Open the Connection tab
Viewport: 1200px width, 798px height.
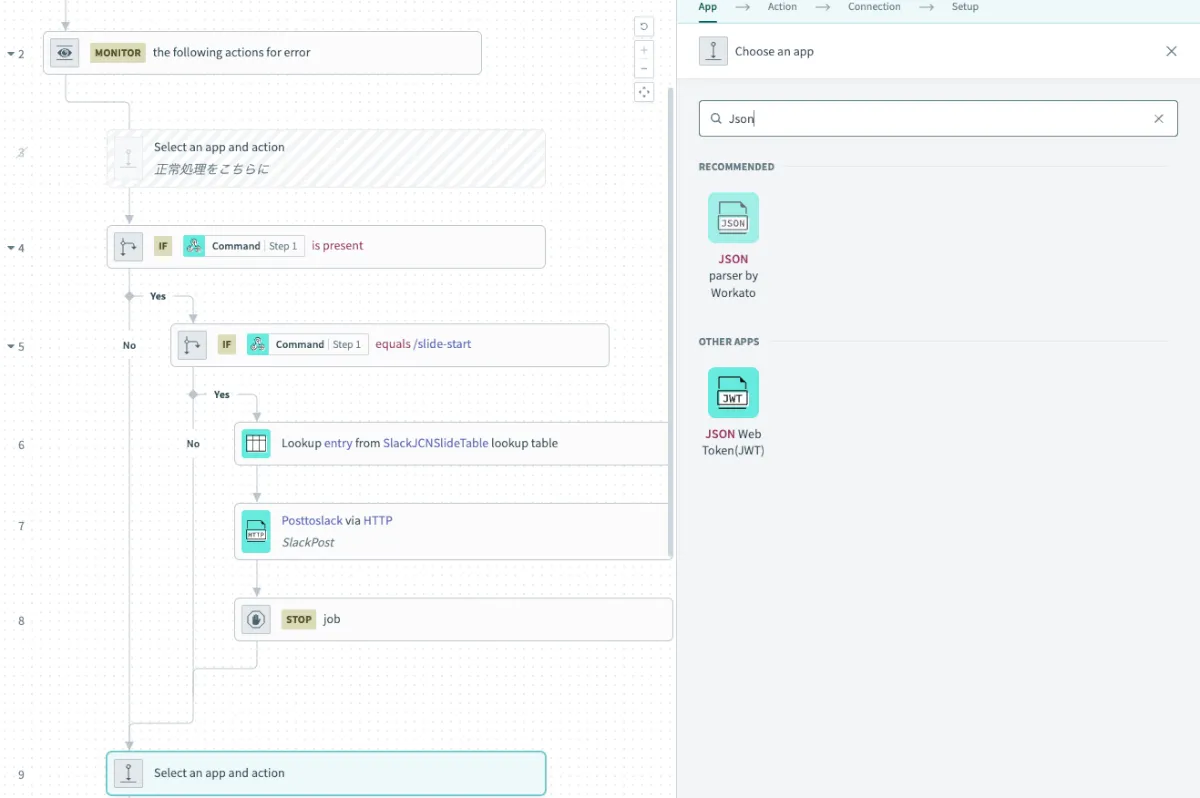[x=874, y=7]
